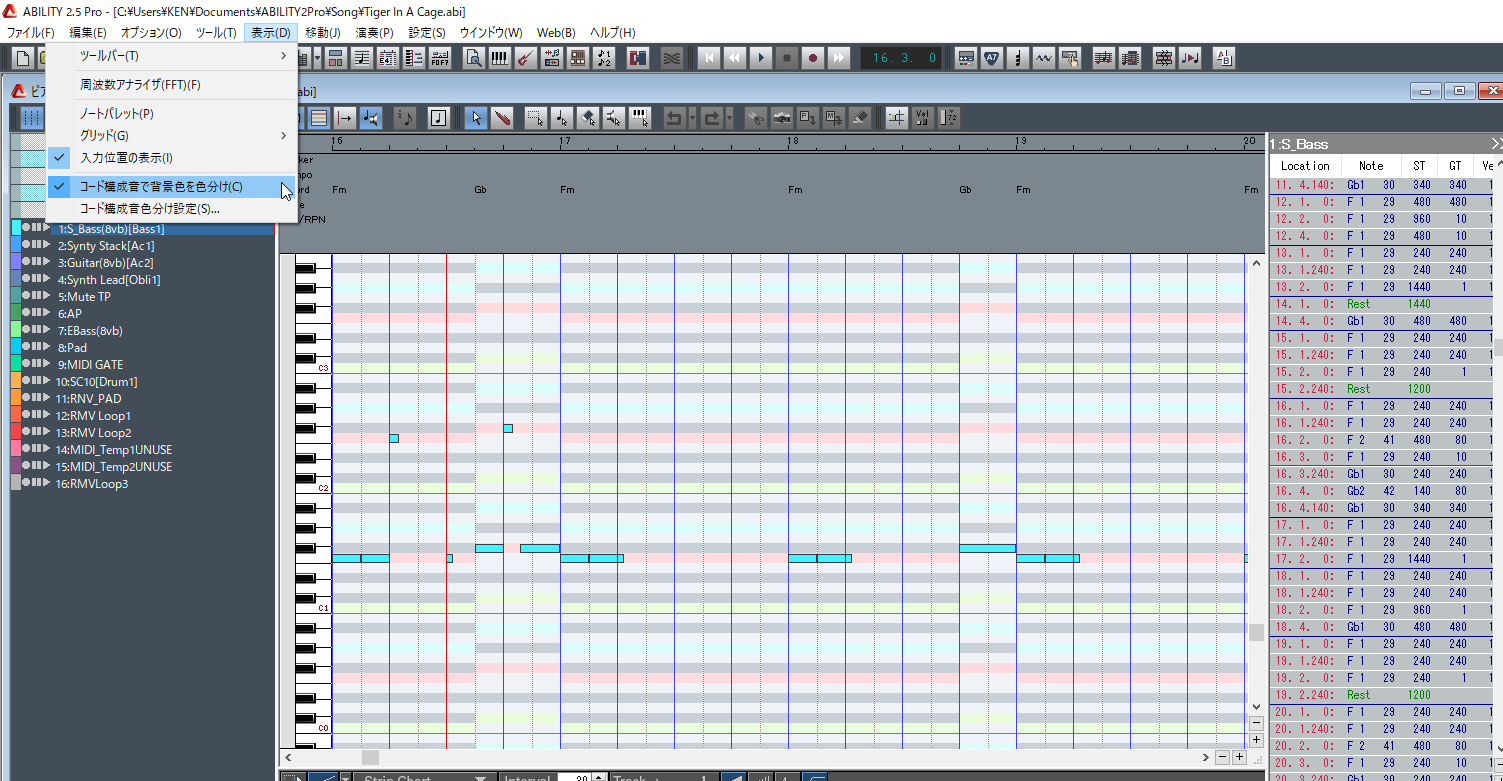The image size is (1503, 781).
Task: Click horizontal zoom-in plus button
Action: (x=1239, y=758)
